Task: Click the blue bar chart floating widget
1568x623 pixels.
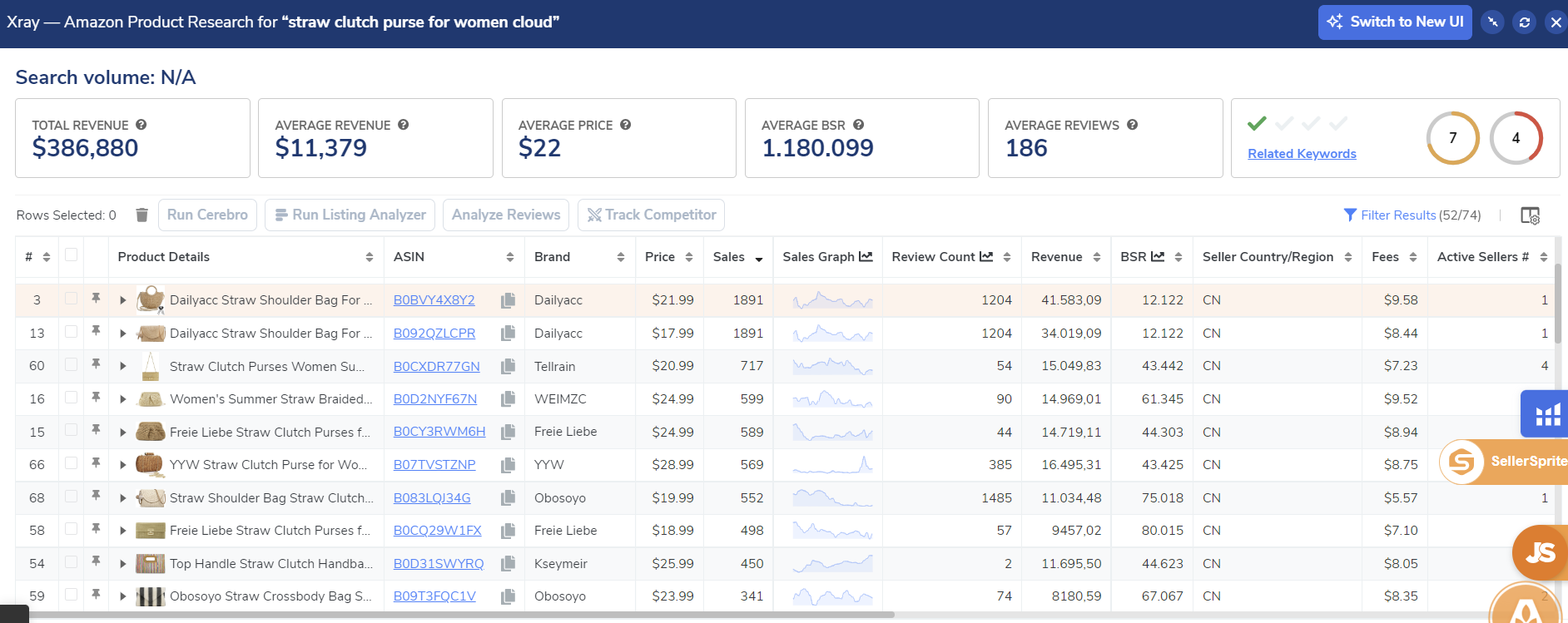Action: click(1546, 413)
